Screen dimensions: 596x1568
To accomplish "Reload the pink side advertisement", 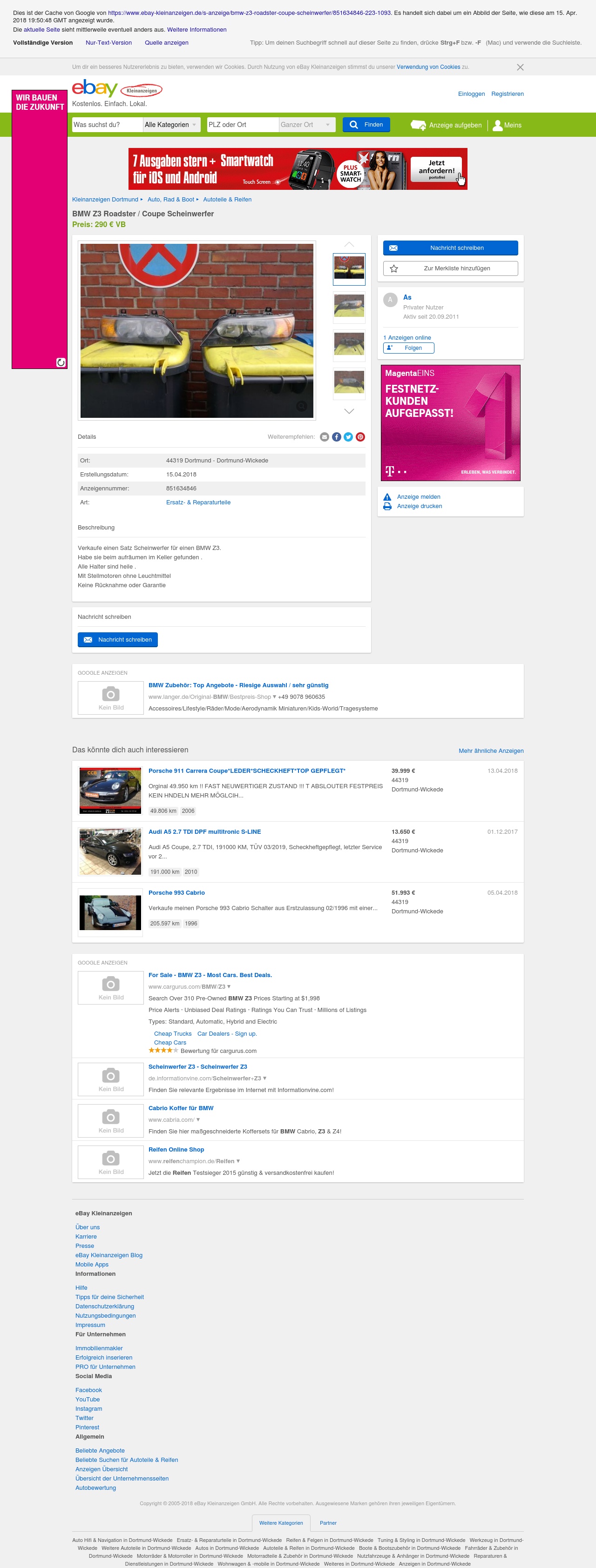I will pos(61,363).
